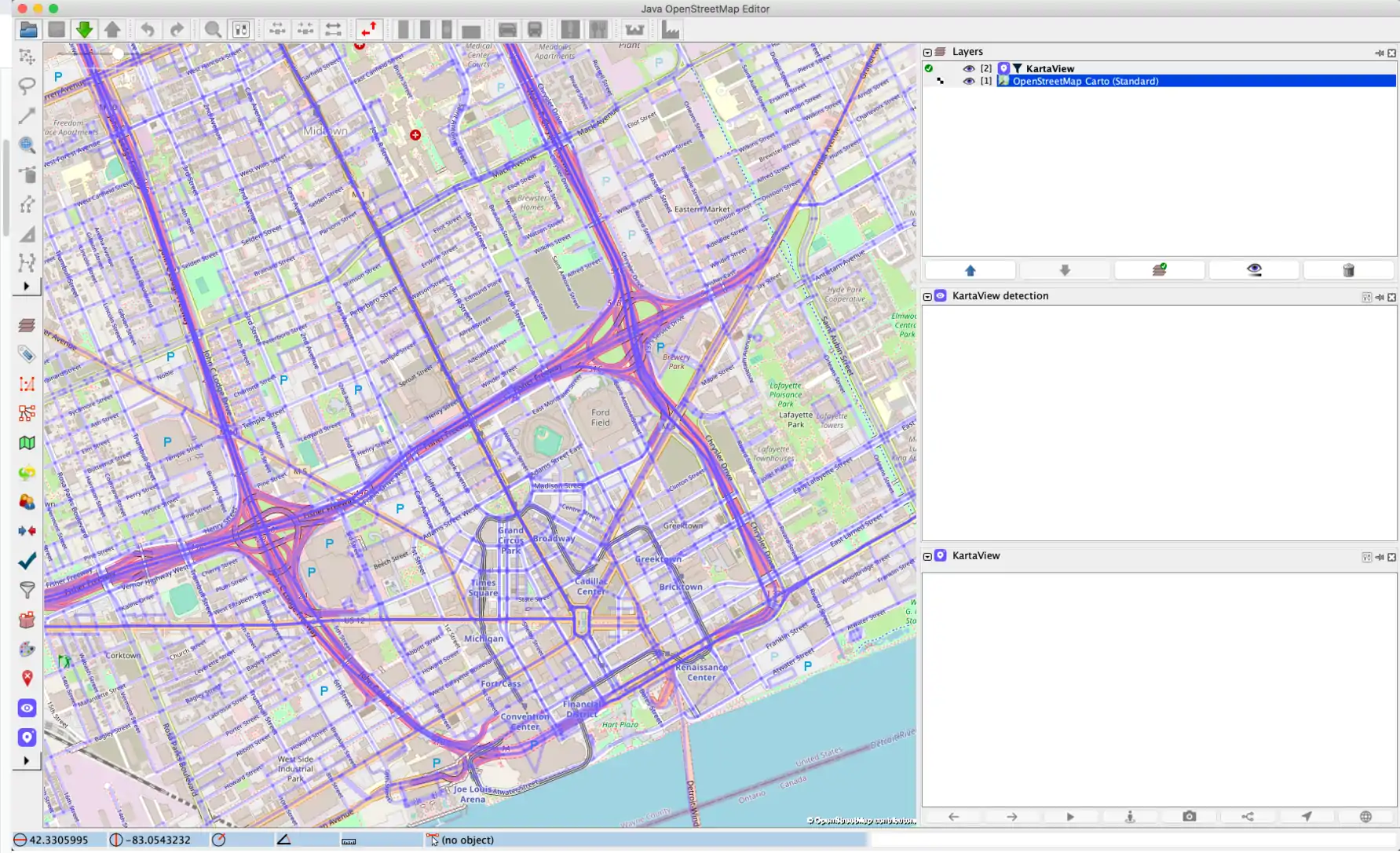Click the red reverse ways arrows icon

368,30
